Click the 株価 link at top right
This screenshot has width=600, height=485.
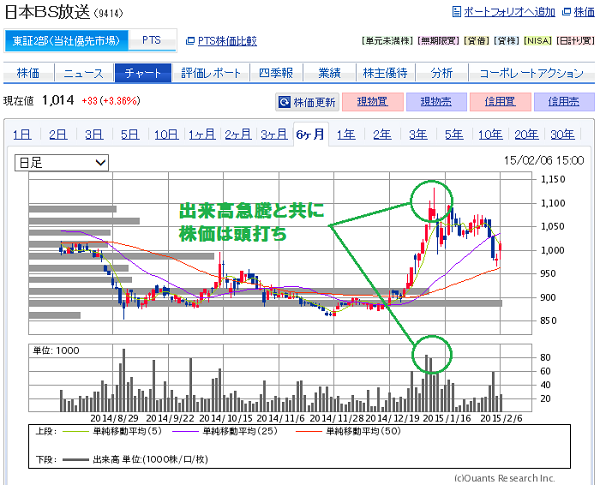coord(584,12)
